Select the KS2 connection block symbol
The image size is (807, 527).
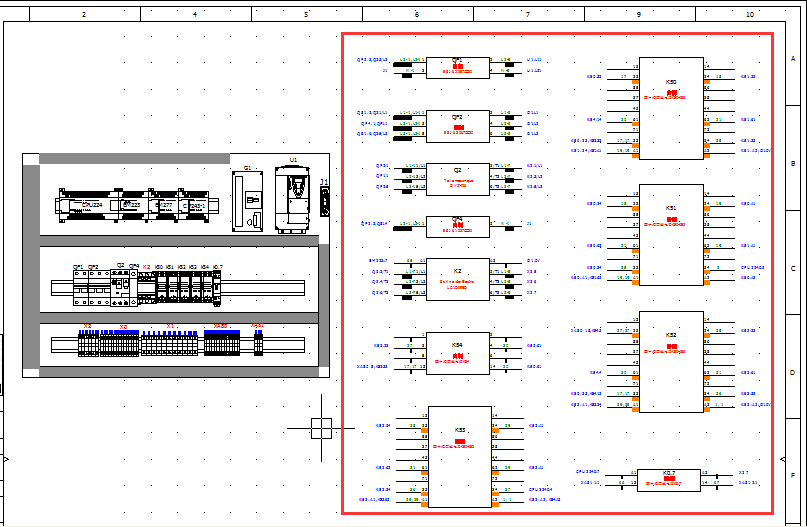[671, 362]
